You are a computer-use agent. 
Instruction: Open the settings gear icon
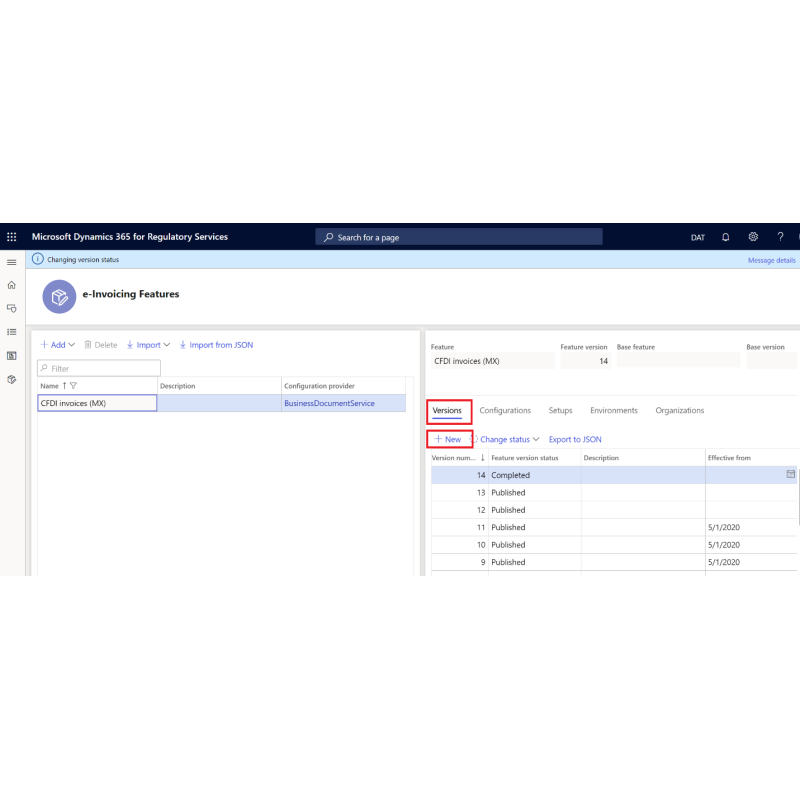(753, 237)
